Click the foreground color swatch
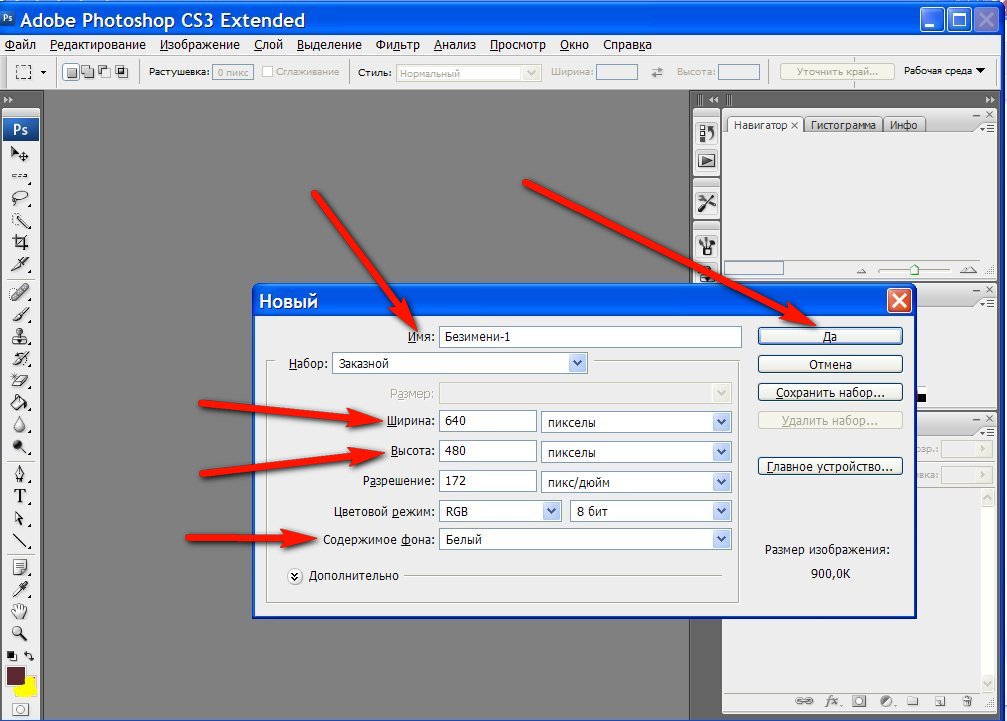Screen dimensions: 1007x721 [x=15, y=675]
